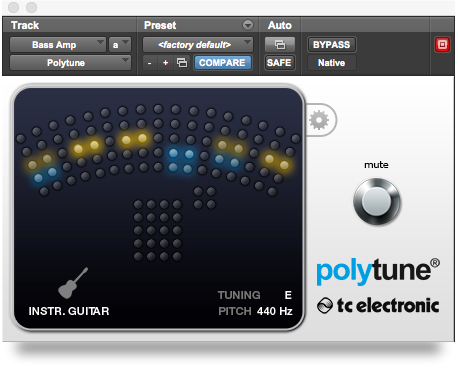Image resolution: width=458 pixels, height=371 pixels.
Task: Open the Polytune plug-in selector
Action: (x=70, y=63)
